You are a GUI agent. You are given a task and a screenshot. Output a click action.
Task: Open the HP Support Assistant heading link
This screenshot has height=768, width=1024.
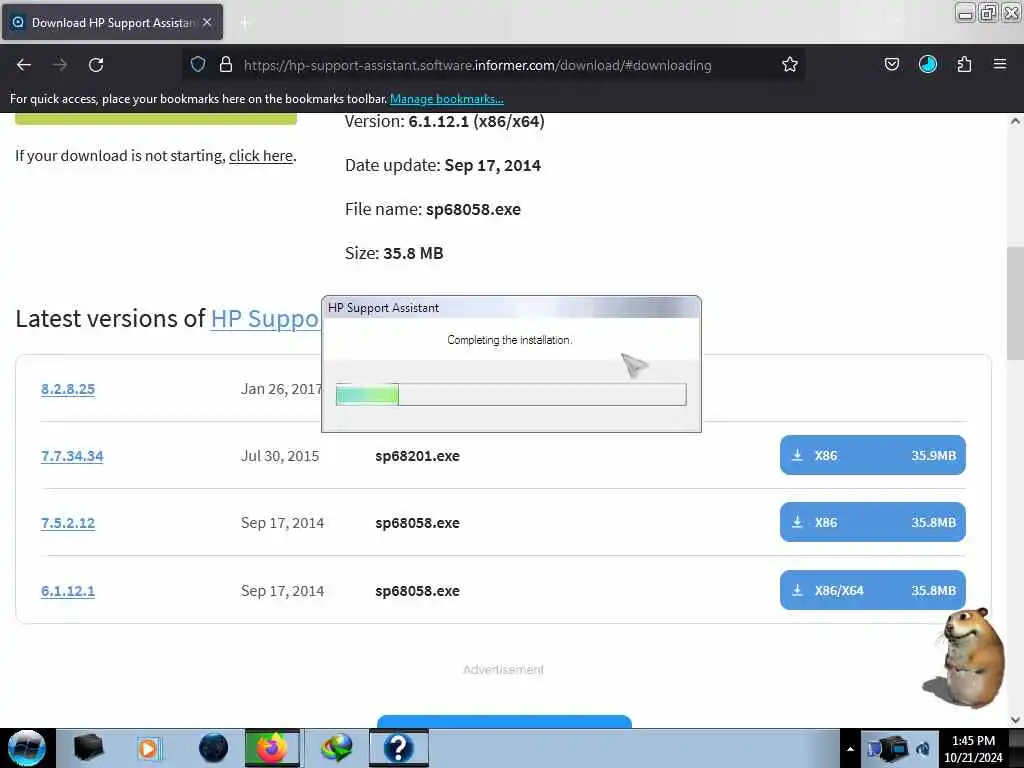pos(264,319)
